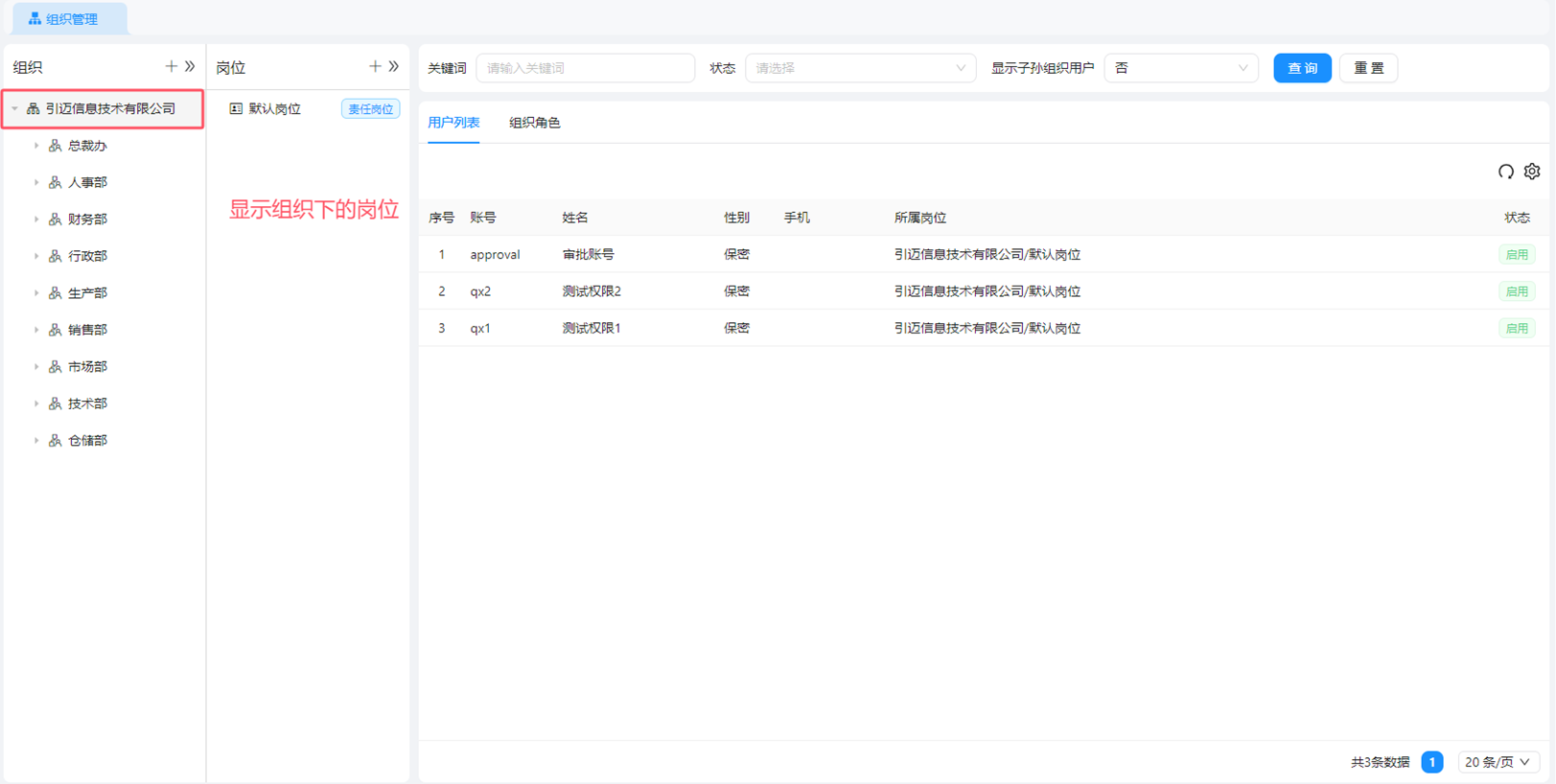
Task: Focus the 关键词 keyword input field
Action: (x=585, y=68)
